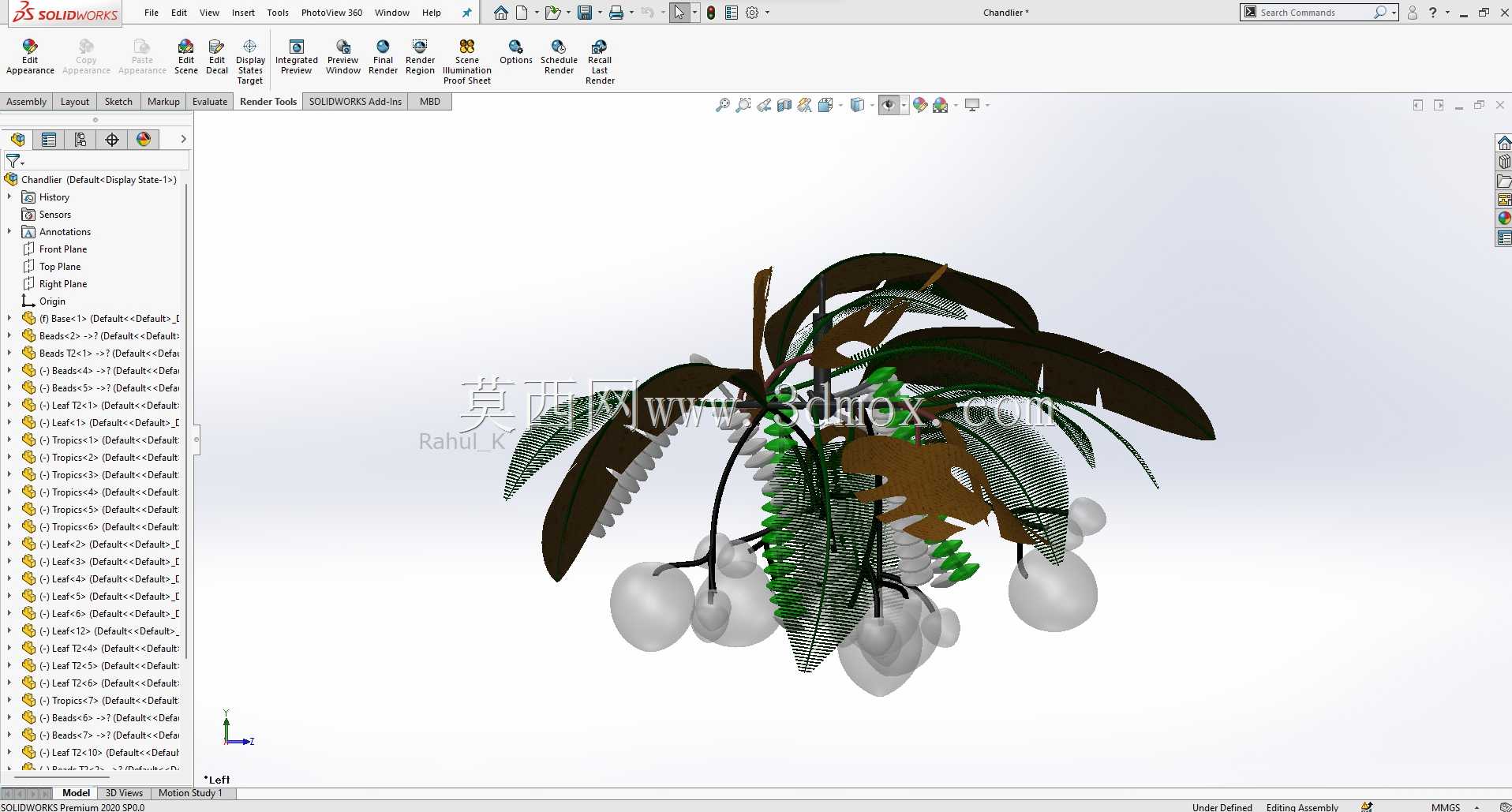Click the Print icon
Image resolution: width=1512 pixels, height=812 pixels.
[x=616, y=13]
